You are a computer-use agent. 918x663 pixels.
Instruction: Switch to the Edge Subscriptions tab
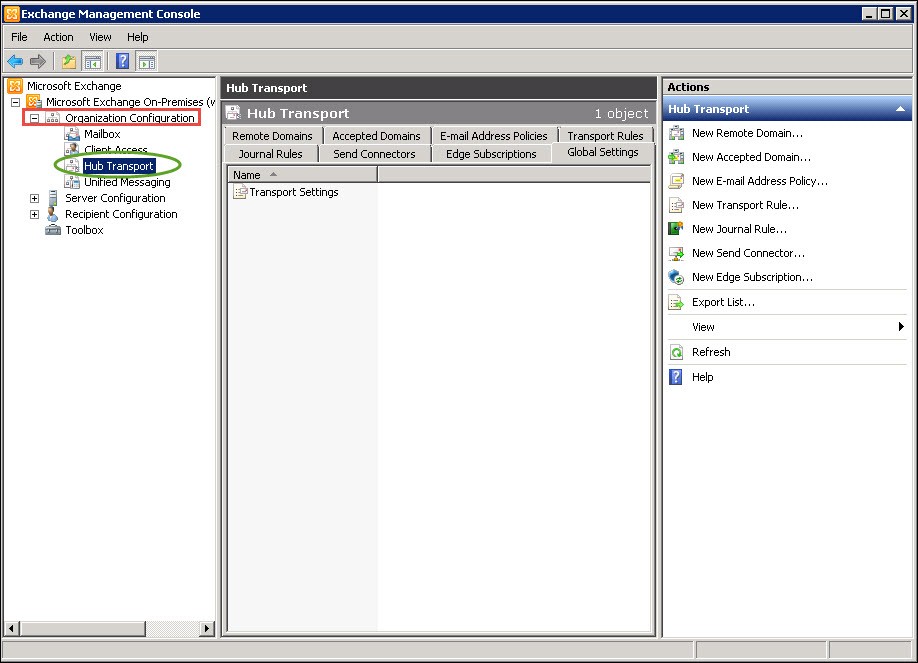[x=491, y=154]
